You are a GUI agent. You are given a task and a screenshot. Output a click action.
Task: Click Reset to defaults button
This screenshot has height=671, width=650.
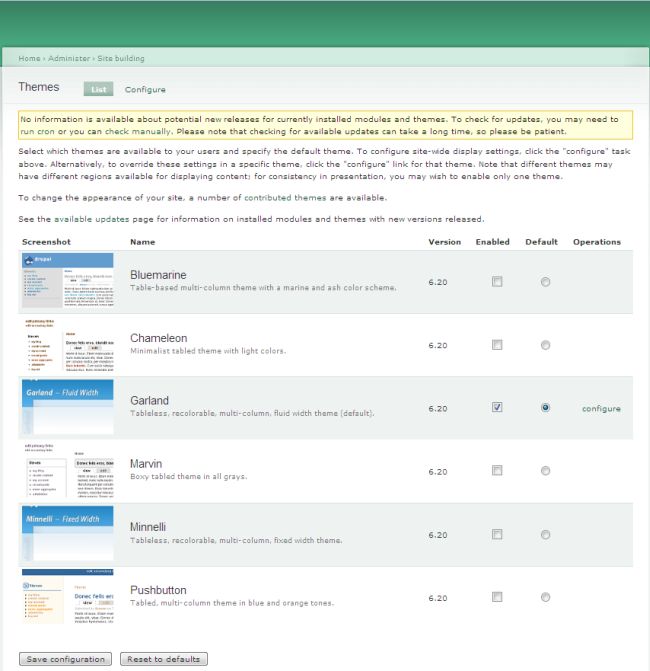point(163,659)
